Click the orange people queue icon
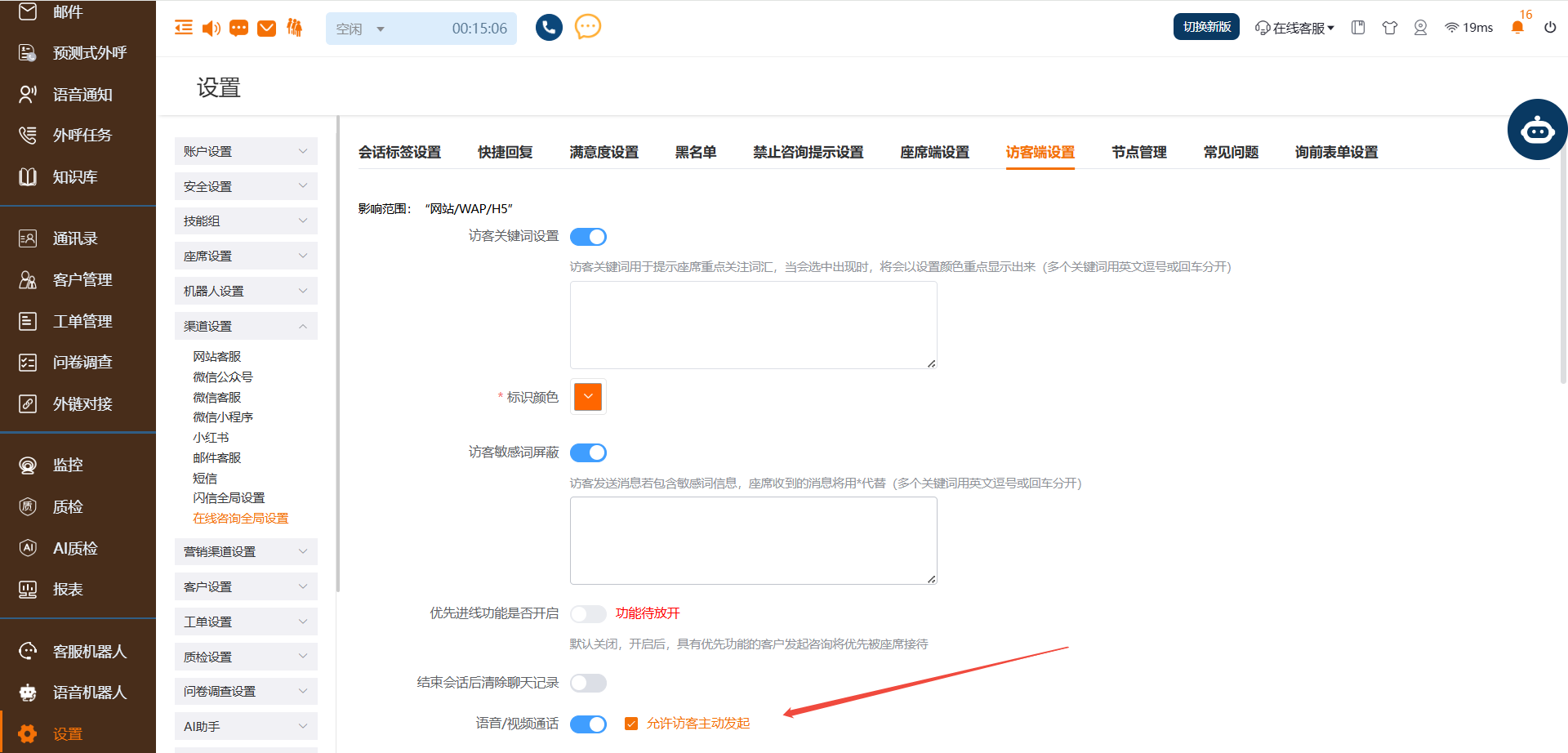The image size is (1568, 753). pos(294,28)
